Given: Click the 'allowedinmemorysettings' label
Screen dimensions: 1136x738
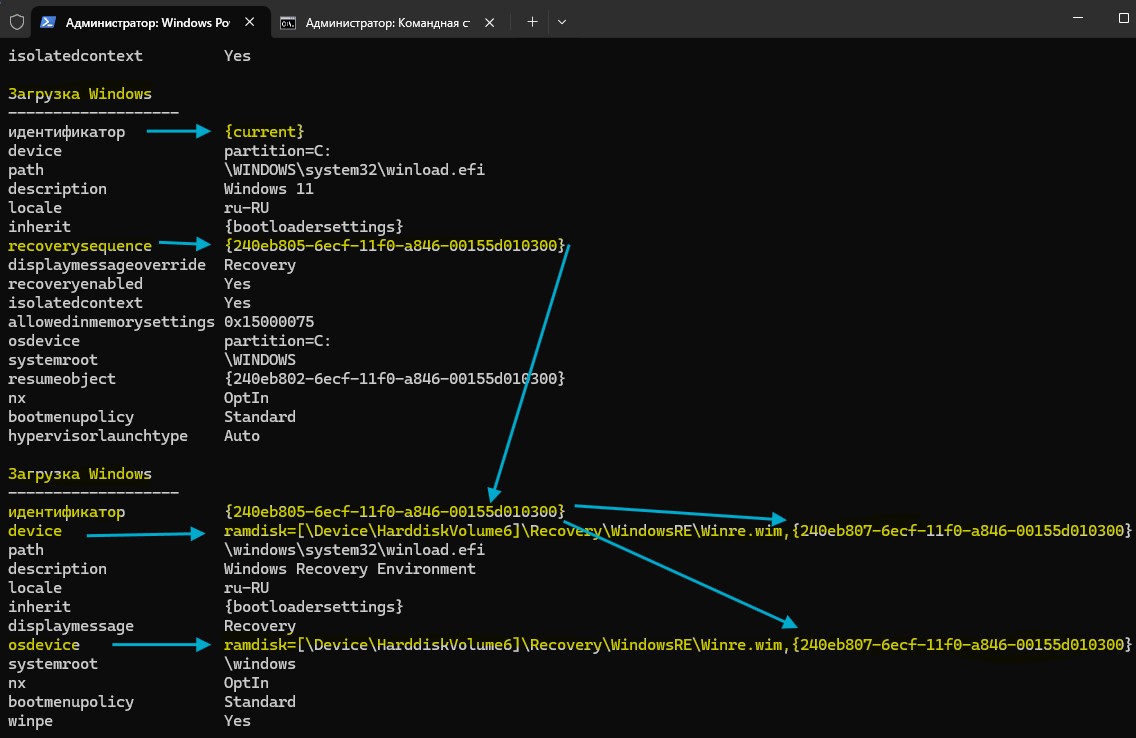Looking at the screenshot, I should coord(112,322).
